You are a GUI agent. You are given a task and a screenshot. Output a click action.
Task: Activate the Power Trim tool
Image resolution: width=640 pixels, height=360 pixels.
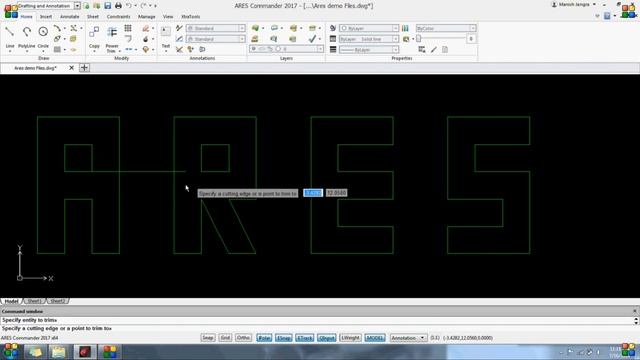click(112, 39)
